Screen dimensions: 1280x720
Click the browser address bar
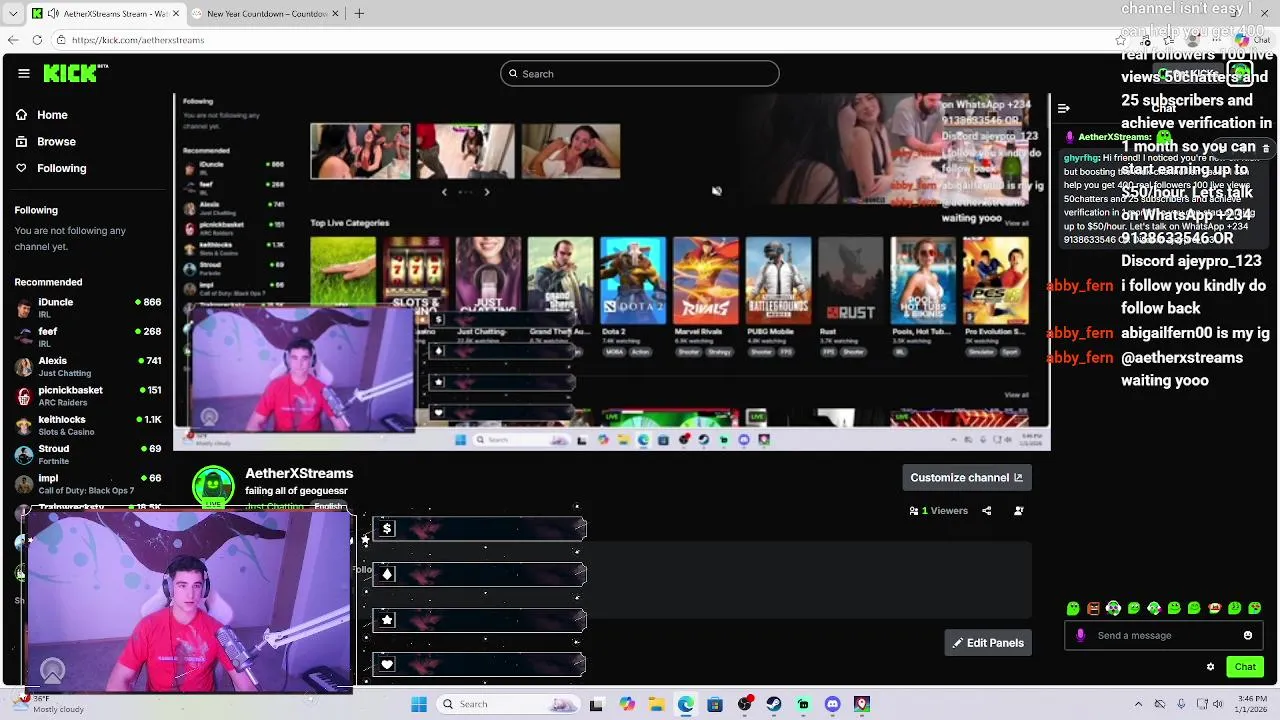pyautogui.click(x=580, y=40)
